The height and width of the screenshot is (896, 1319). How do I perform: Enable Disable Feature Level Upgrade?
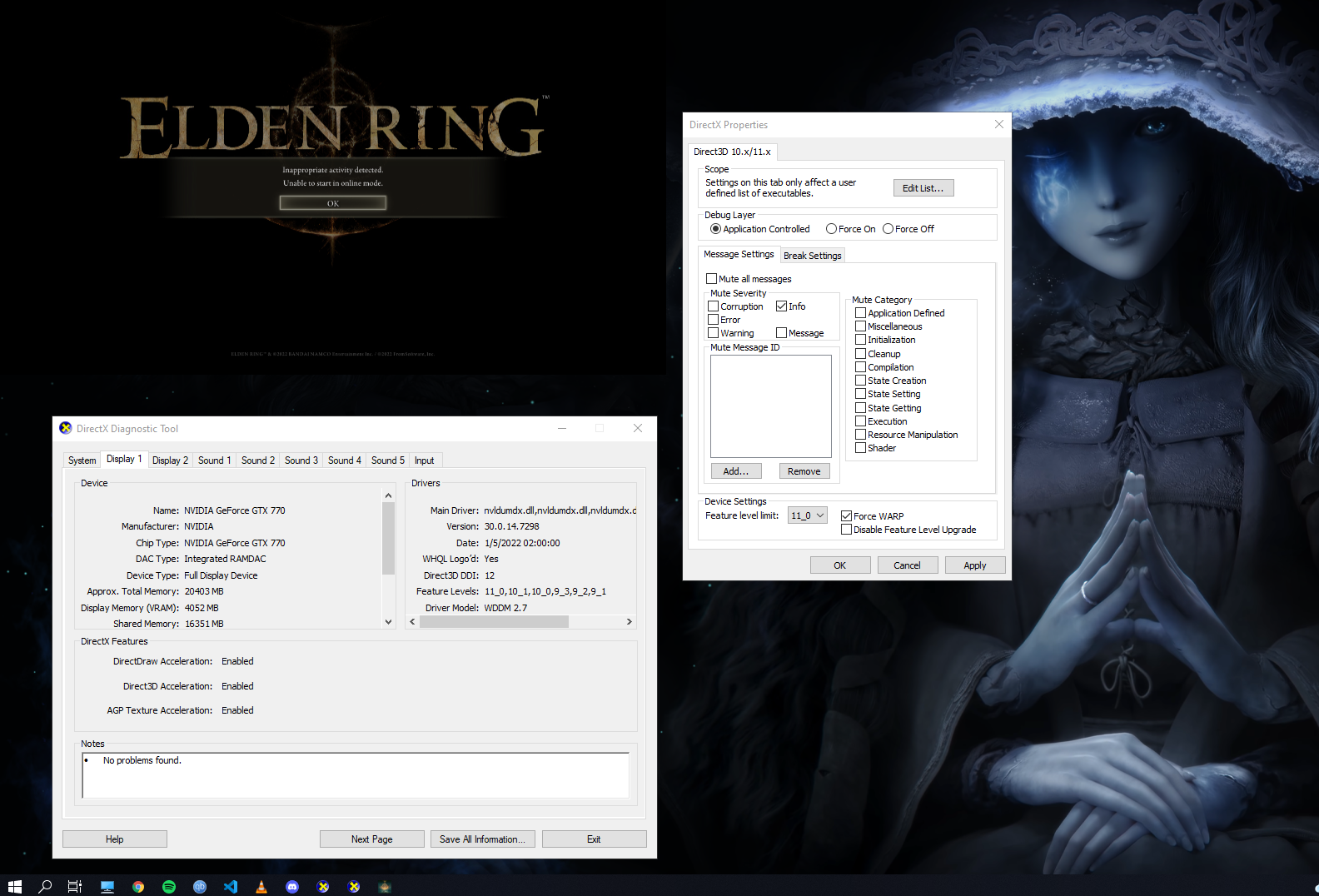point(847,530)
